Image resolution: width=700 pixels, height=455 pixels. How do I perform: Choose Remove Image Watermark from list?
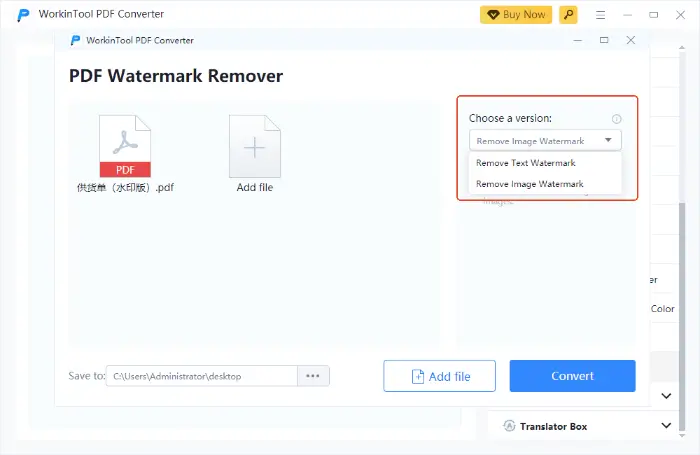click(545, 184)
